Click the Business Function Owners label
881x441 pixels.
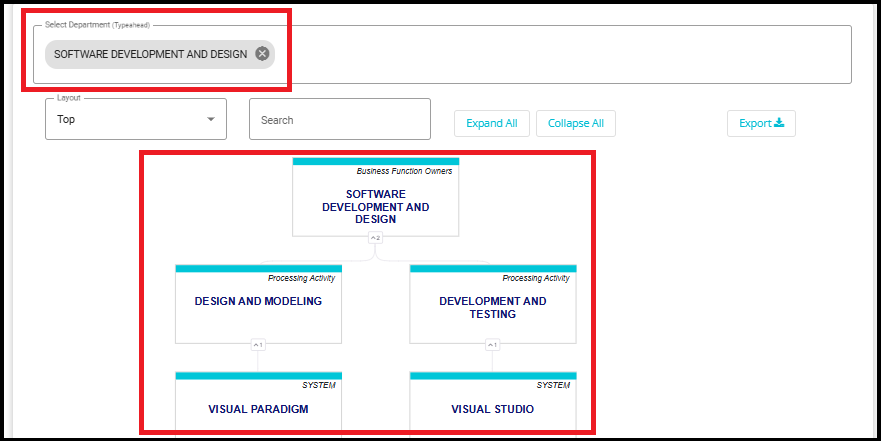coord(404,171)
